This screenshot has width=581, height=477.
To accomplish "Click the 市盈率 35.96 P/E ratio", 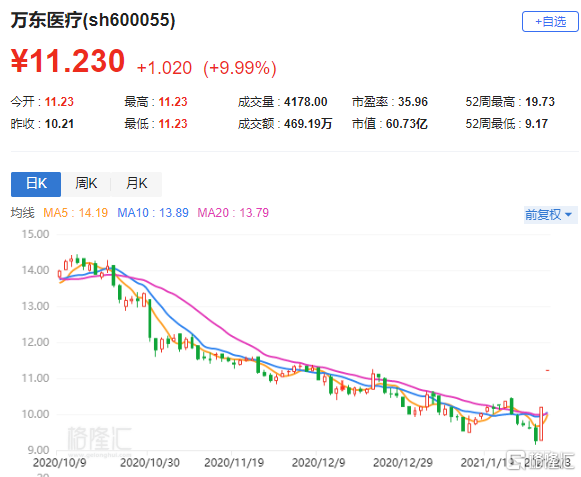I will point(390,102).
